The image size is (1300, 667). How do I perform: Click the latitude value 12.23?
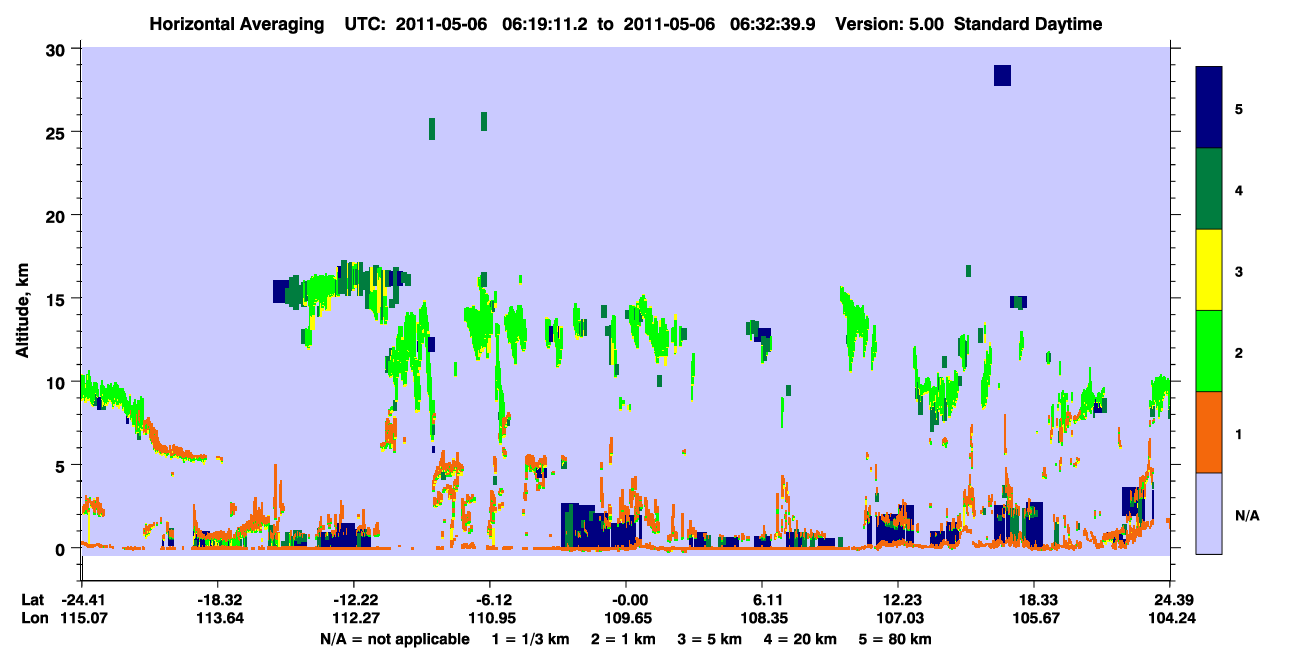[x=898, y=600]
